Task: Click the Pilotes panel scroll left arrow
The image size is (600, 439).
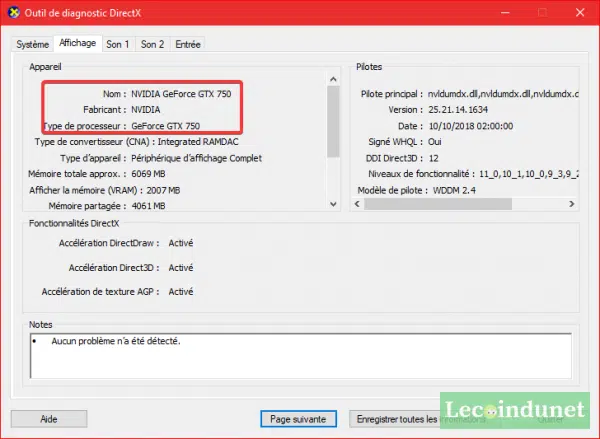Action: coord(357,204)
